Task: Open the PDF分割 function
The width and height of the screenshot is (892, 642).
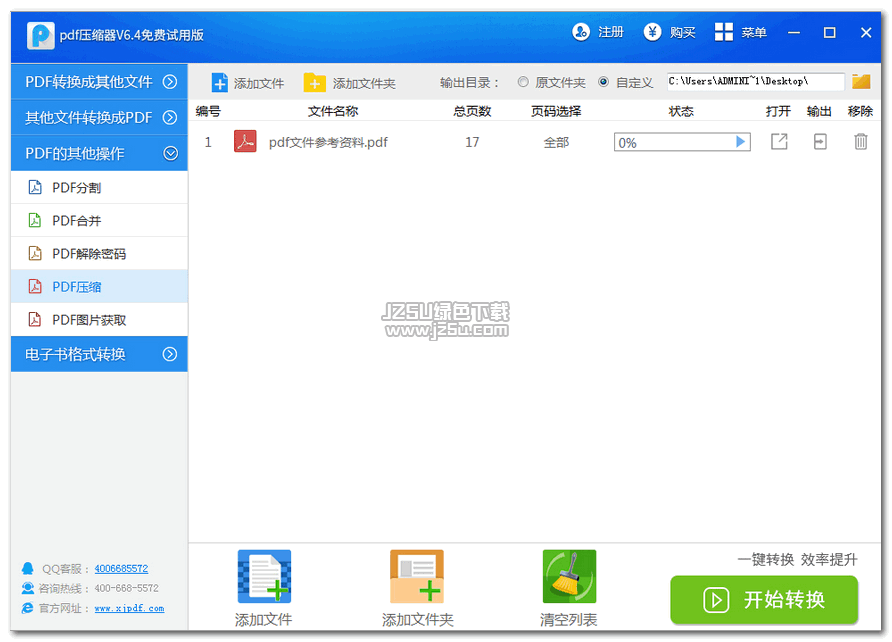Action: point(99,187)
